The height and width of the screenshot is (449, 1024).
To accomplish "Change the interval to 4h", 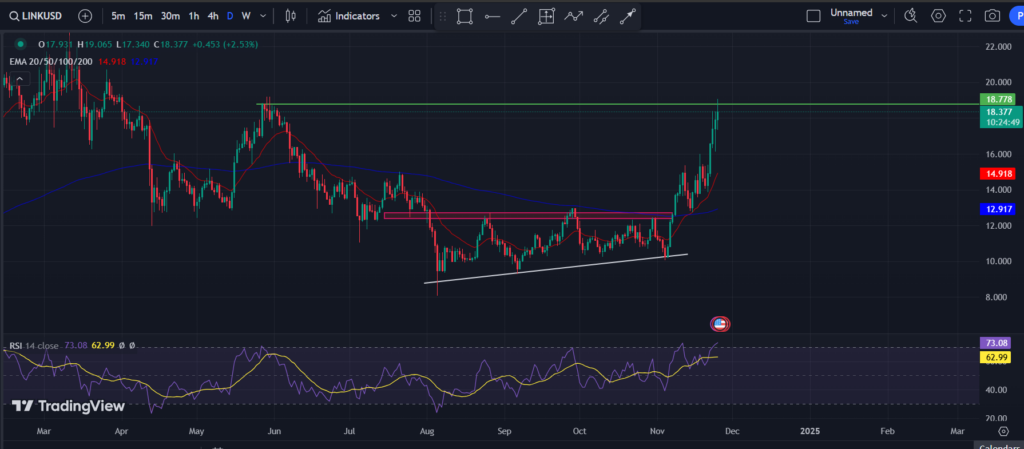I will click(x=213, y=16).
